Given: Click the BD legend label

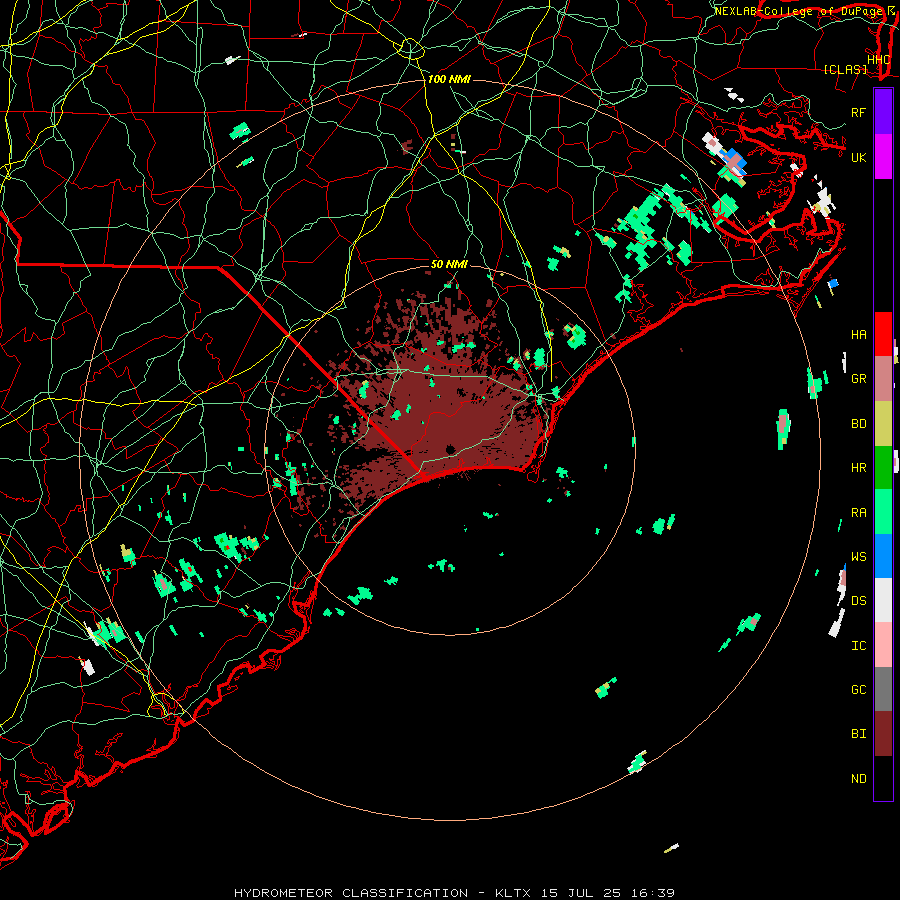Looking at the screenshot, I should (x=858, y=424).
